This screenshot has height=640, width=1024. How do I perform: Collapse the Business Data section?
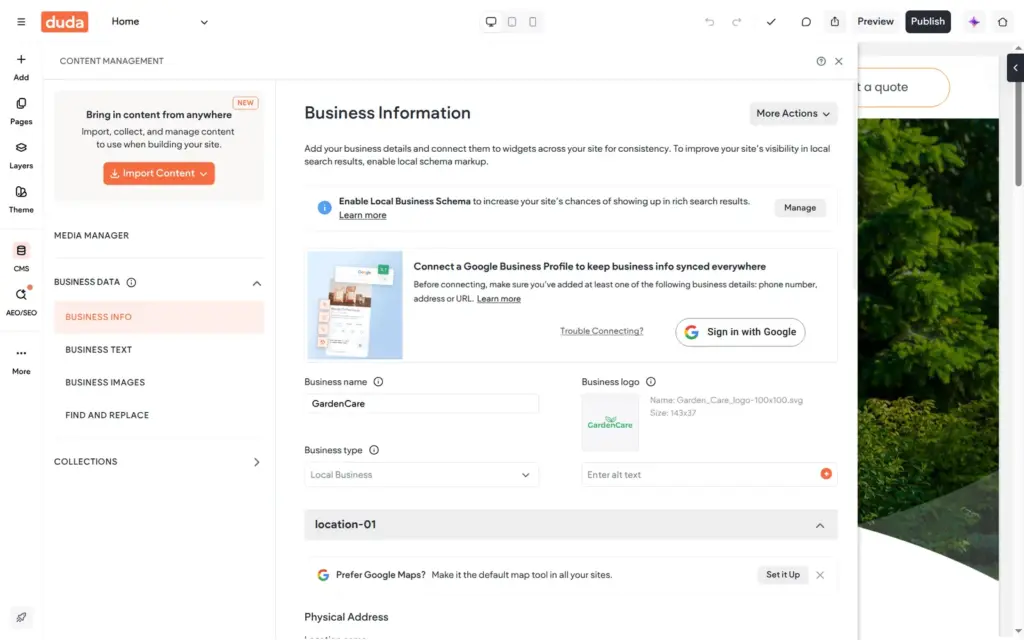[257, 283]
